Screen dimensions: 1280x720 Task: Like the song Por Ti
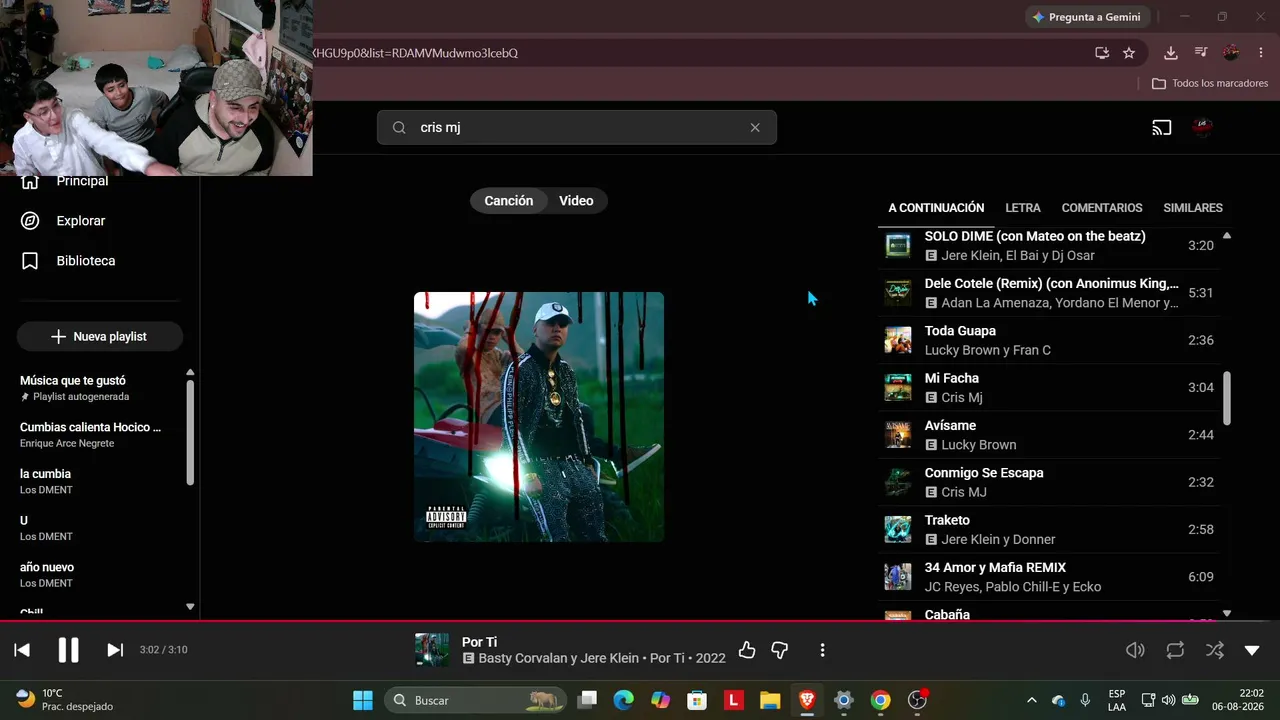click(x=747, y=650)
